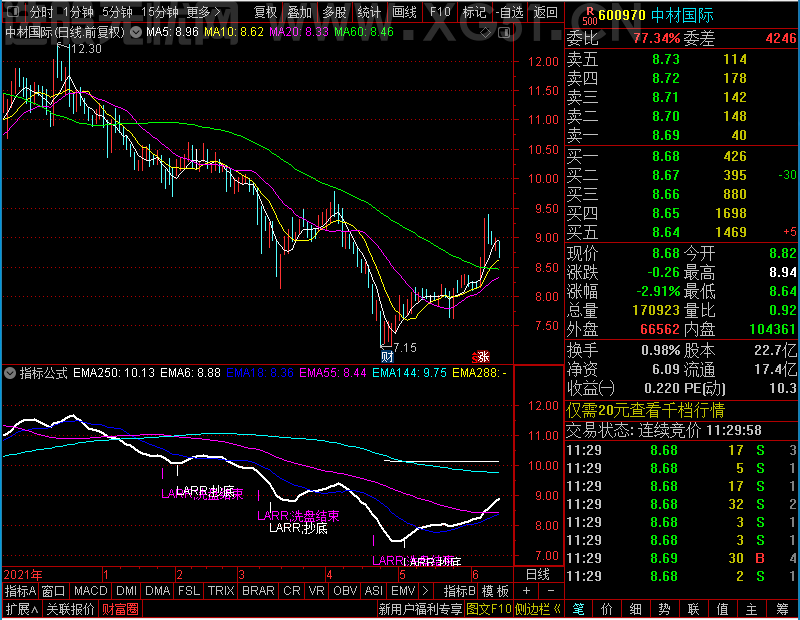Switch indicator to DMI
The height and width of the screenshot is (620, 800).
coord(126,591)
